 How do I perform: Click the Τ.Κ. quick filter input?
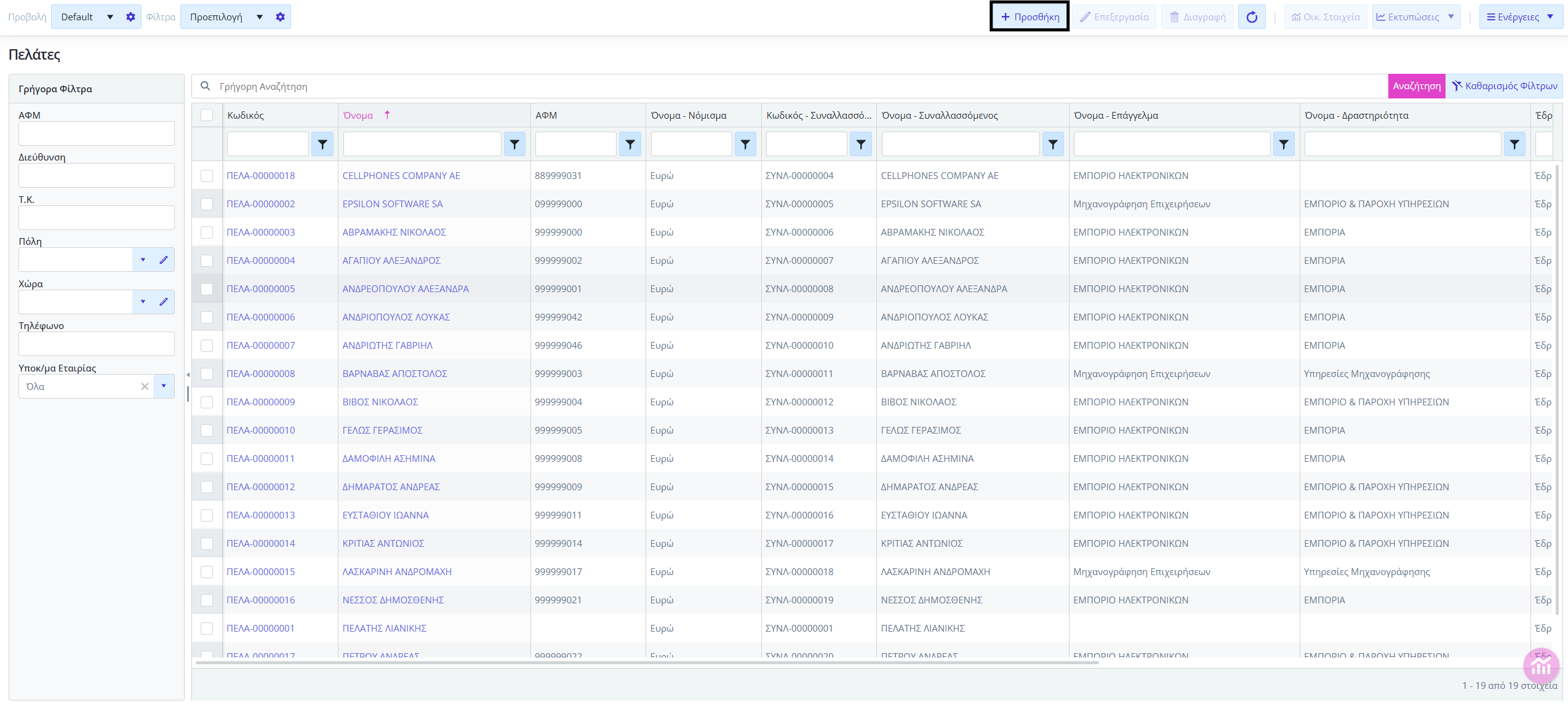[97, 218]
